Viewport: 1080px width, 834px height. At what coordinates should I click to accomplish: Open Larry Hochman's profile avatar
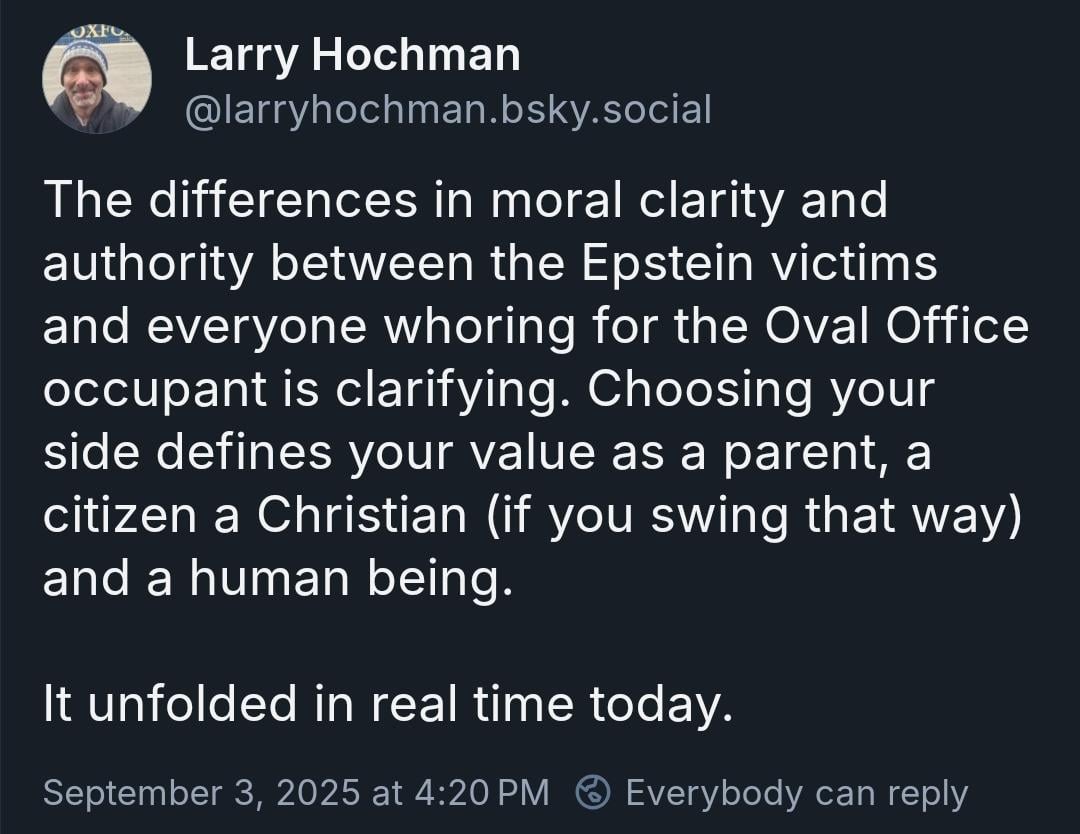[x=96, y=79]
